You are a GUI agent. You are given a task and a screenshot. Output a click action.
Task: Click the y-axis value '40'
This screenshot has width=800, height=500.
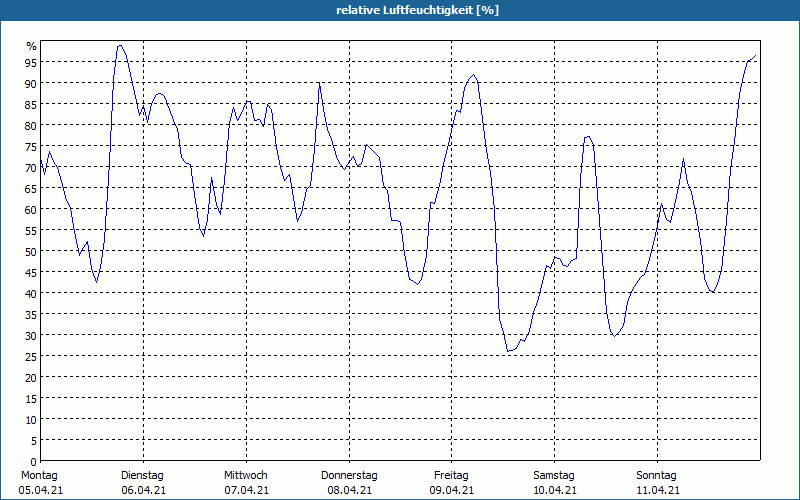tap(31, 293)
